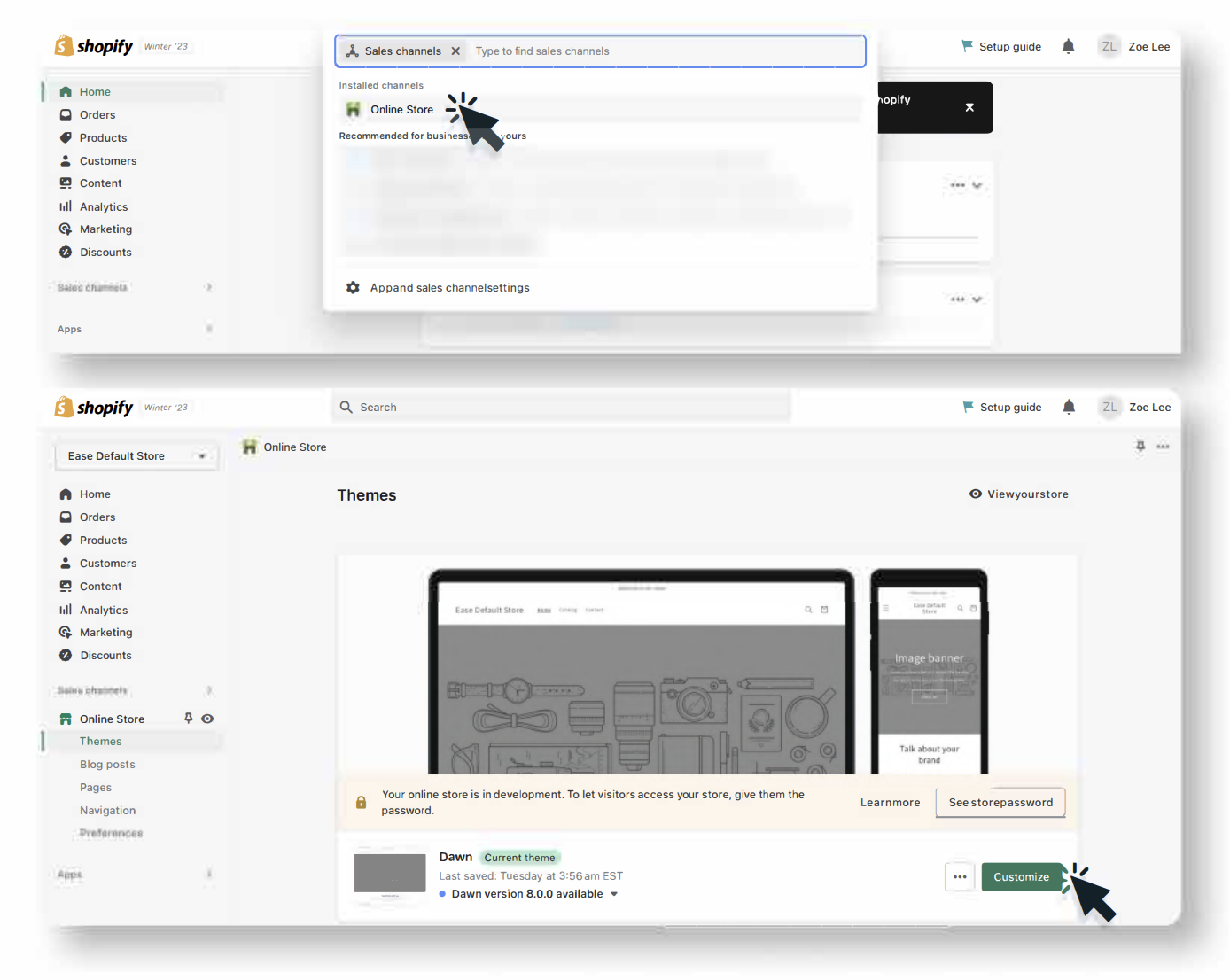
Task: Click the Content icon on Themes page sidebar
Action: coord(66,587)
